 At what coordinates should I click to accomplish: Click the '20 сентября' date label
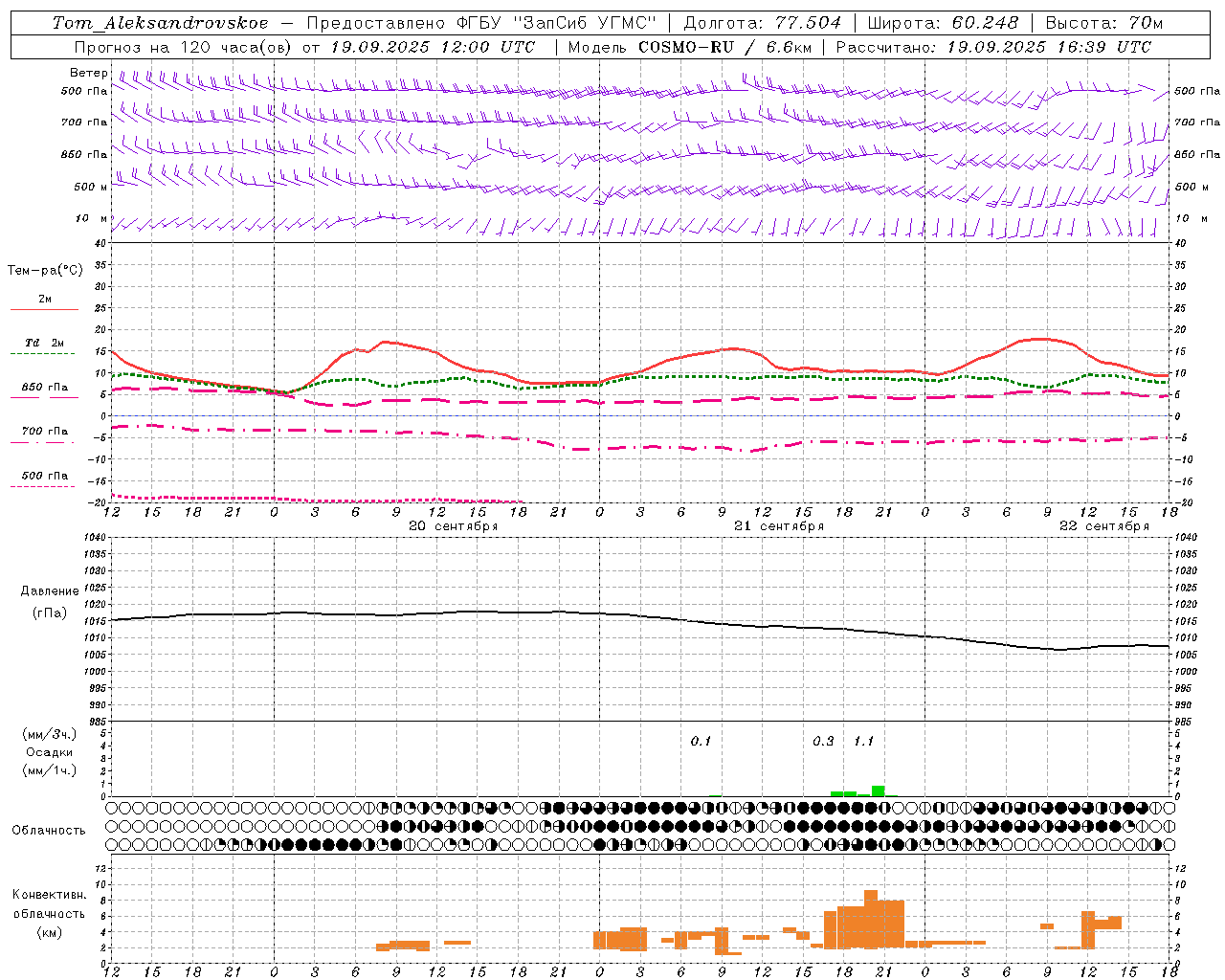coord(454,526)
